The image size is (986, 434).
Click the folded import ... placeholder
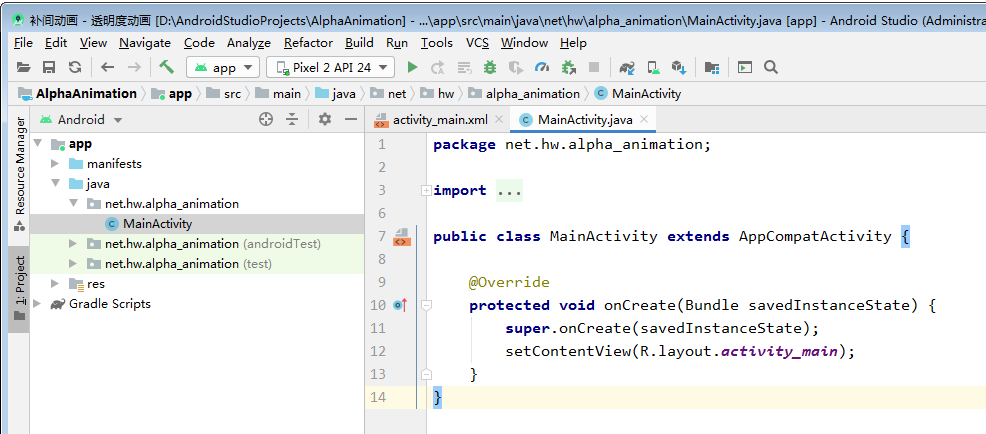click(509, 190)
